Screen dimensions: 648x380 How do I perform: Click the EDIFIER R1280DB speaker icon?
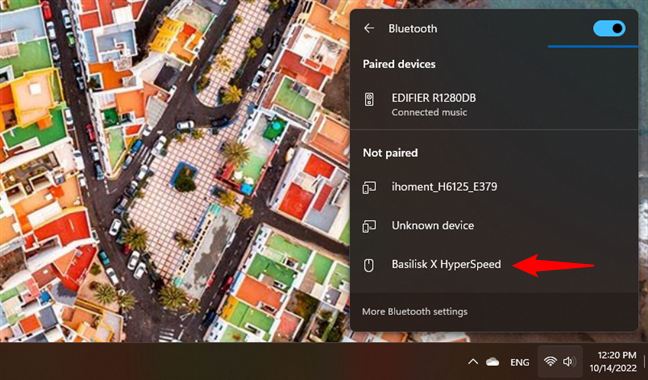369,100
